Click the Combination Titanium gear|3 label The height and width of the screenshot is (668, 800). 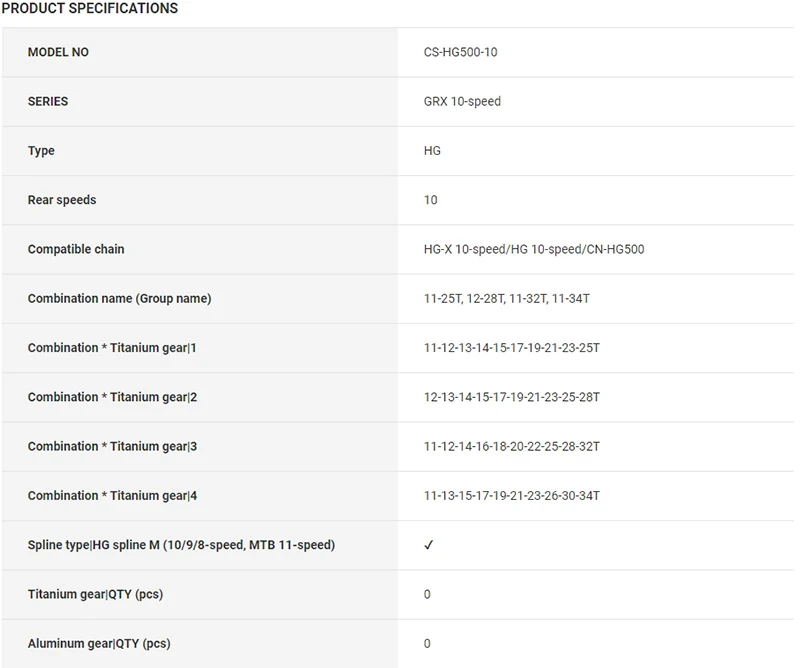click(x=112, y=446)
